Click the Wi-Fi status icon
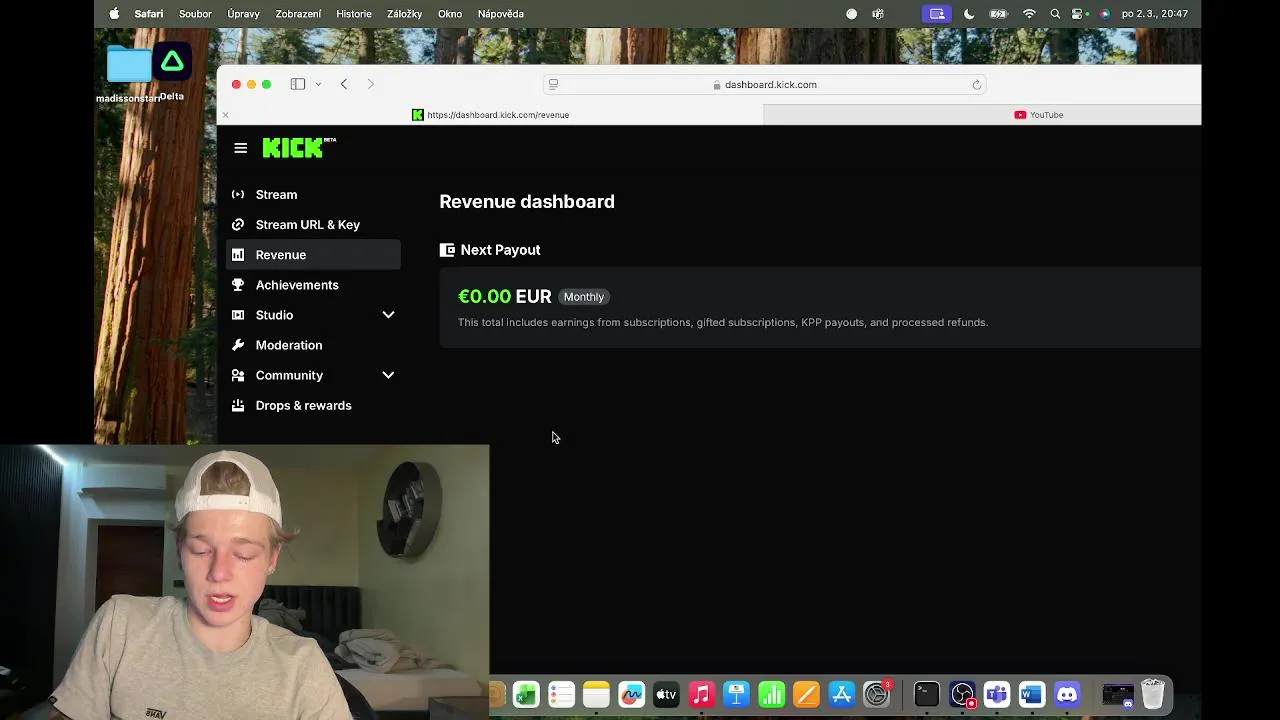 point(1029,14)
